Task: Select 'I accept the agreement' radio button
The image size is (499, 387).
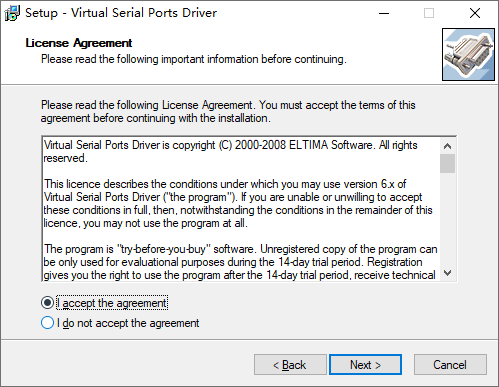Action: click(47, 303)
